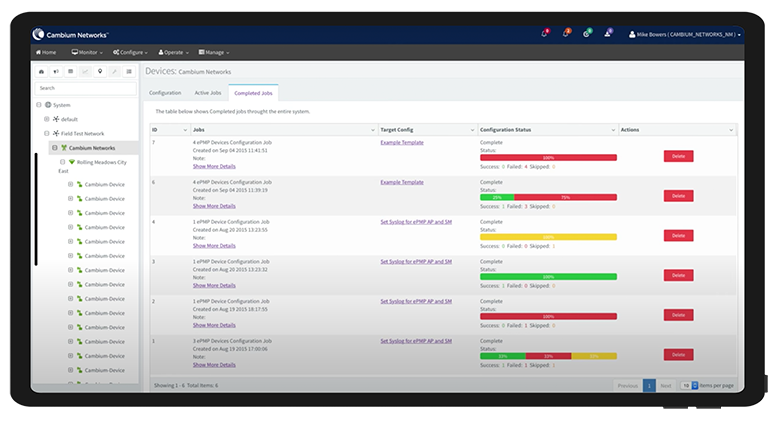Image resolution: width=777 pixels, height=432 pixels.
Task: Delete job ID 7
Action: (x=678, y=156)
